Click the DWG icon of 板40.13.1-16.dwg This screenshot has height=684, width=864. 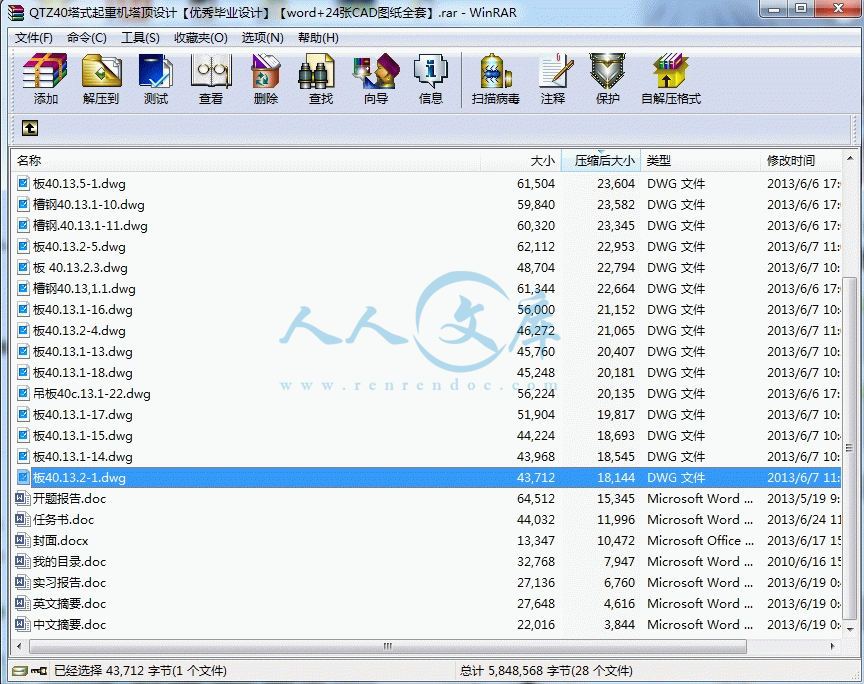pyautogui.click(x=23, y=309)
